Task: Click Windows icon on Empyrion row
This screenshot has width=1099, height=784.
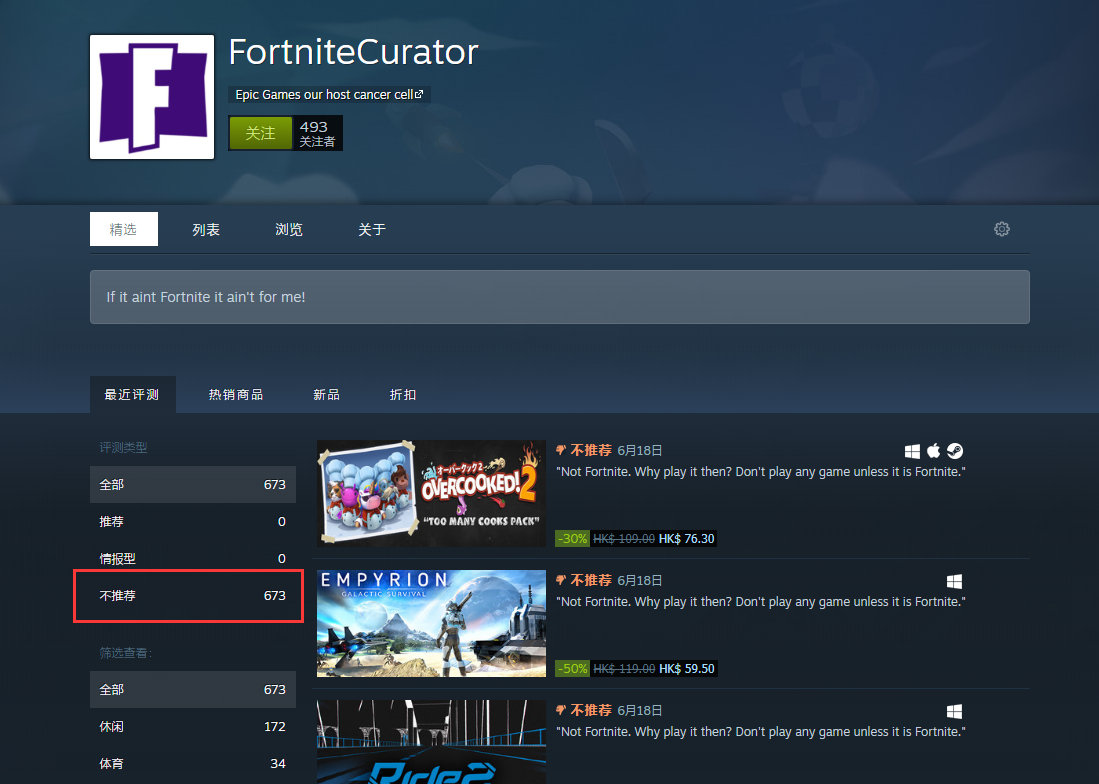Action: (954, 581)
